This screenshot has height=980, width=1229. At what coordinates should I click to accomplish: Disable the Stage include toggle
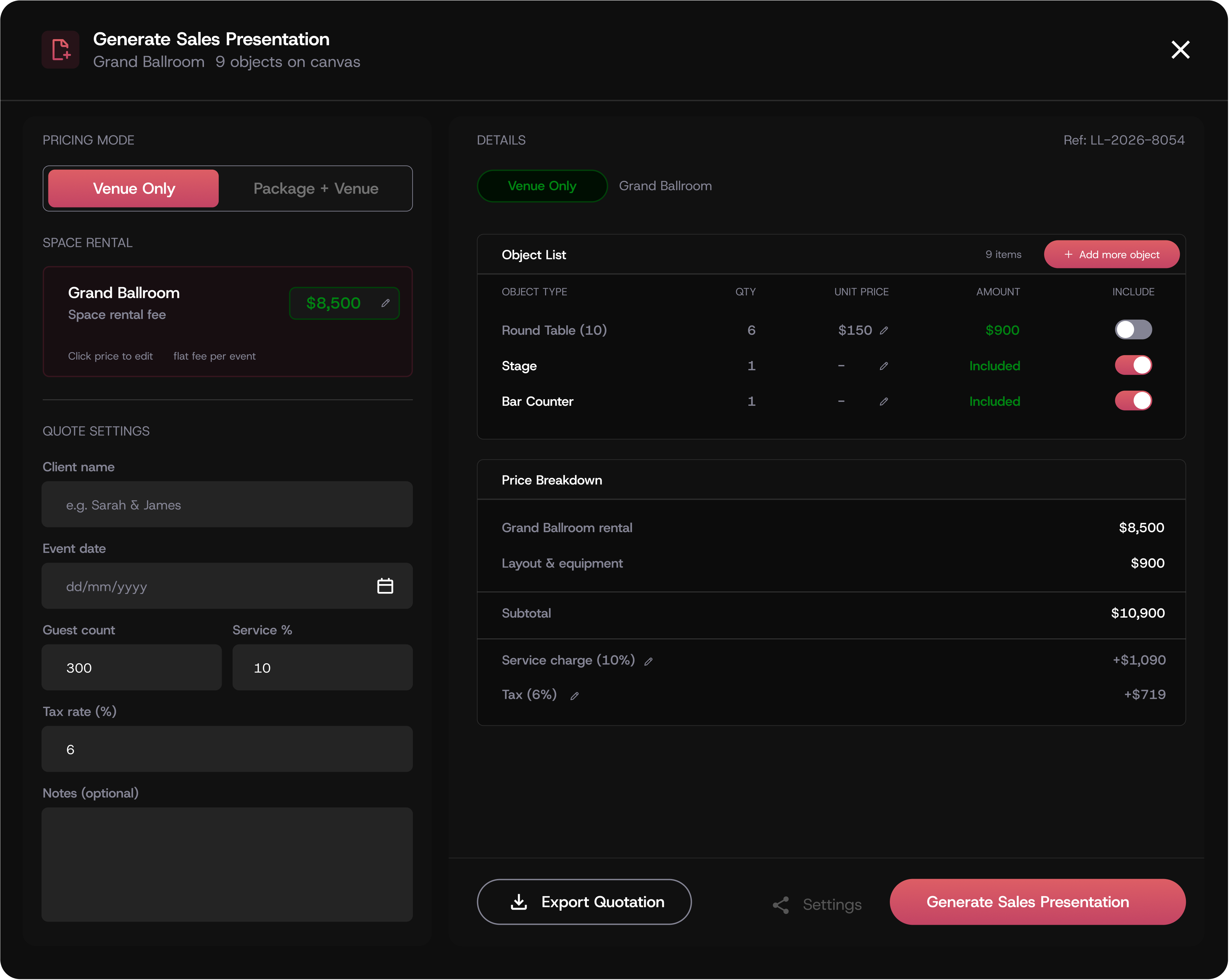pyautogui.click(x=1133, y=365)
